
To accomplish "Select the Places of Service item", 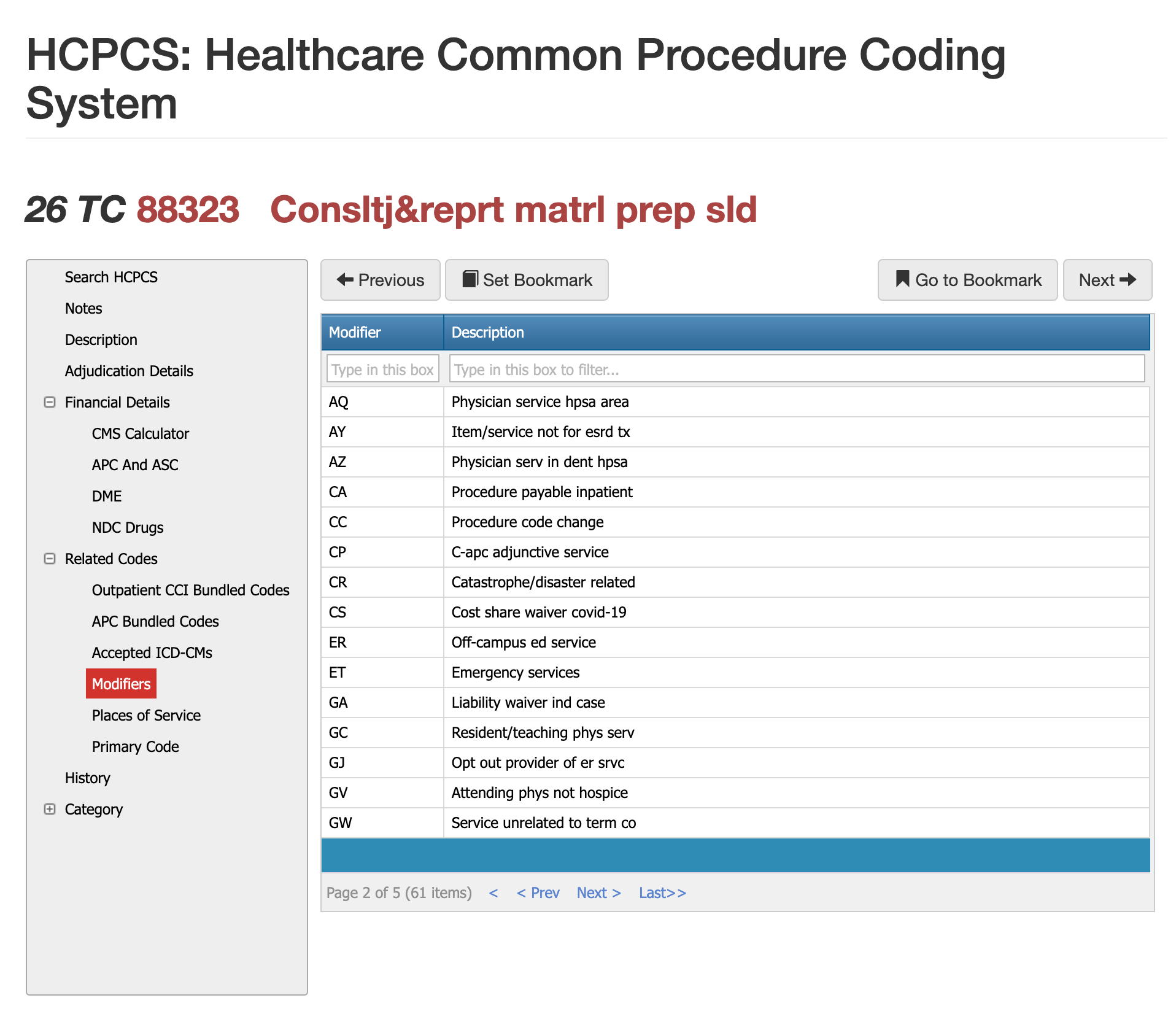I will 146,714.
